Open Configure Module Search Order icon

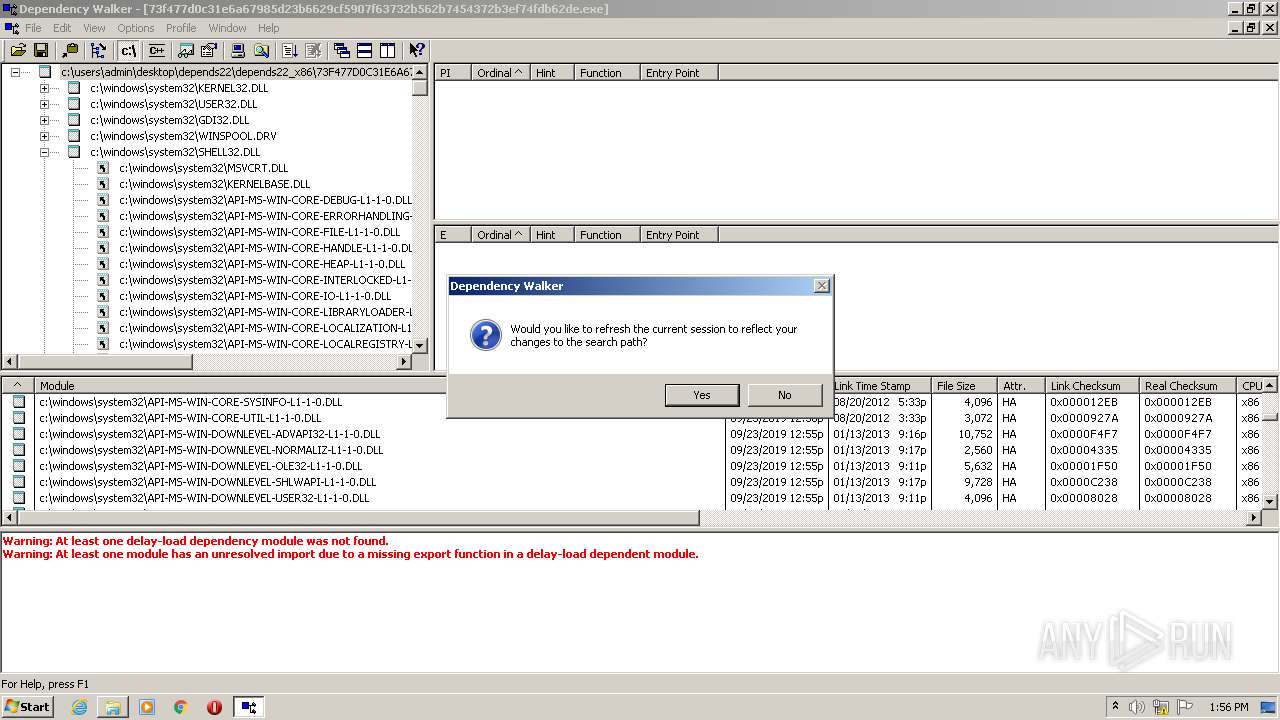pyautogui.click(x=261, y=50)
